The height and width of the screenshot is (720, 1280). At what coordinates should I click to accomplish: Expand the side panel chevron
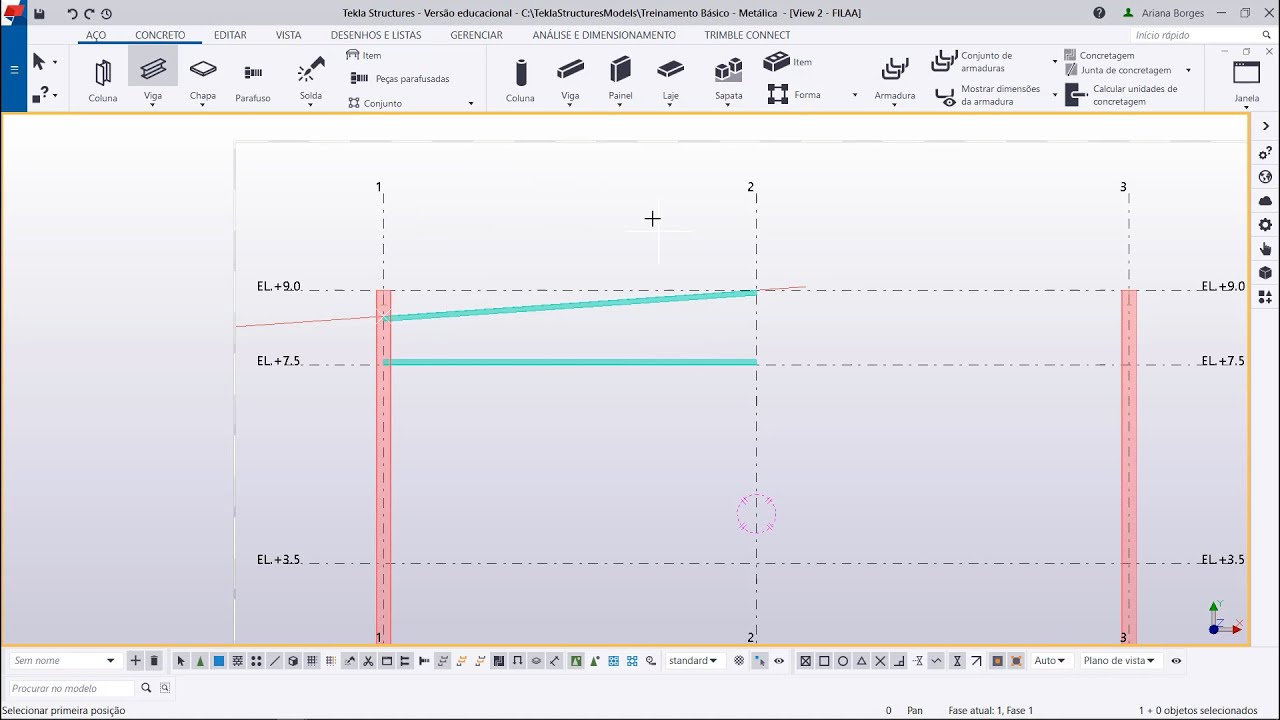point(1265,127)
